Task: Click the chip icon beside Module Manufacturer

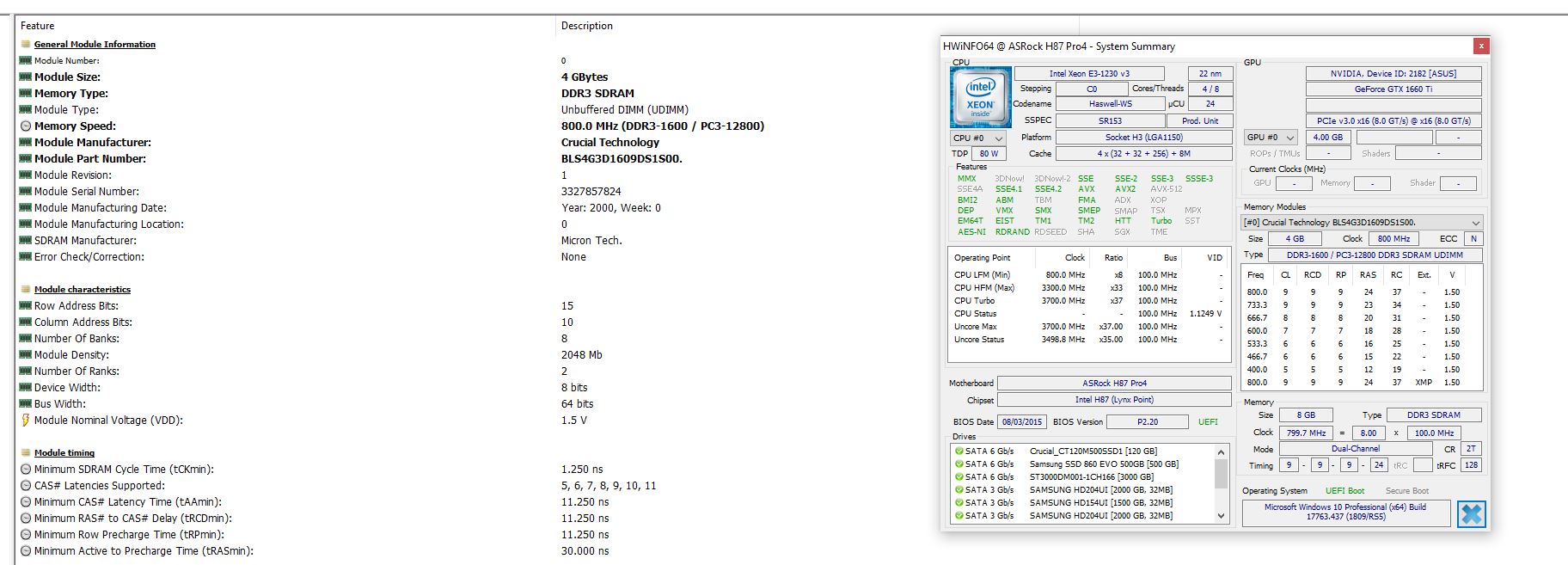Action: coord(25,142)
